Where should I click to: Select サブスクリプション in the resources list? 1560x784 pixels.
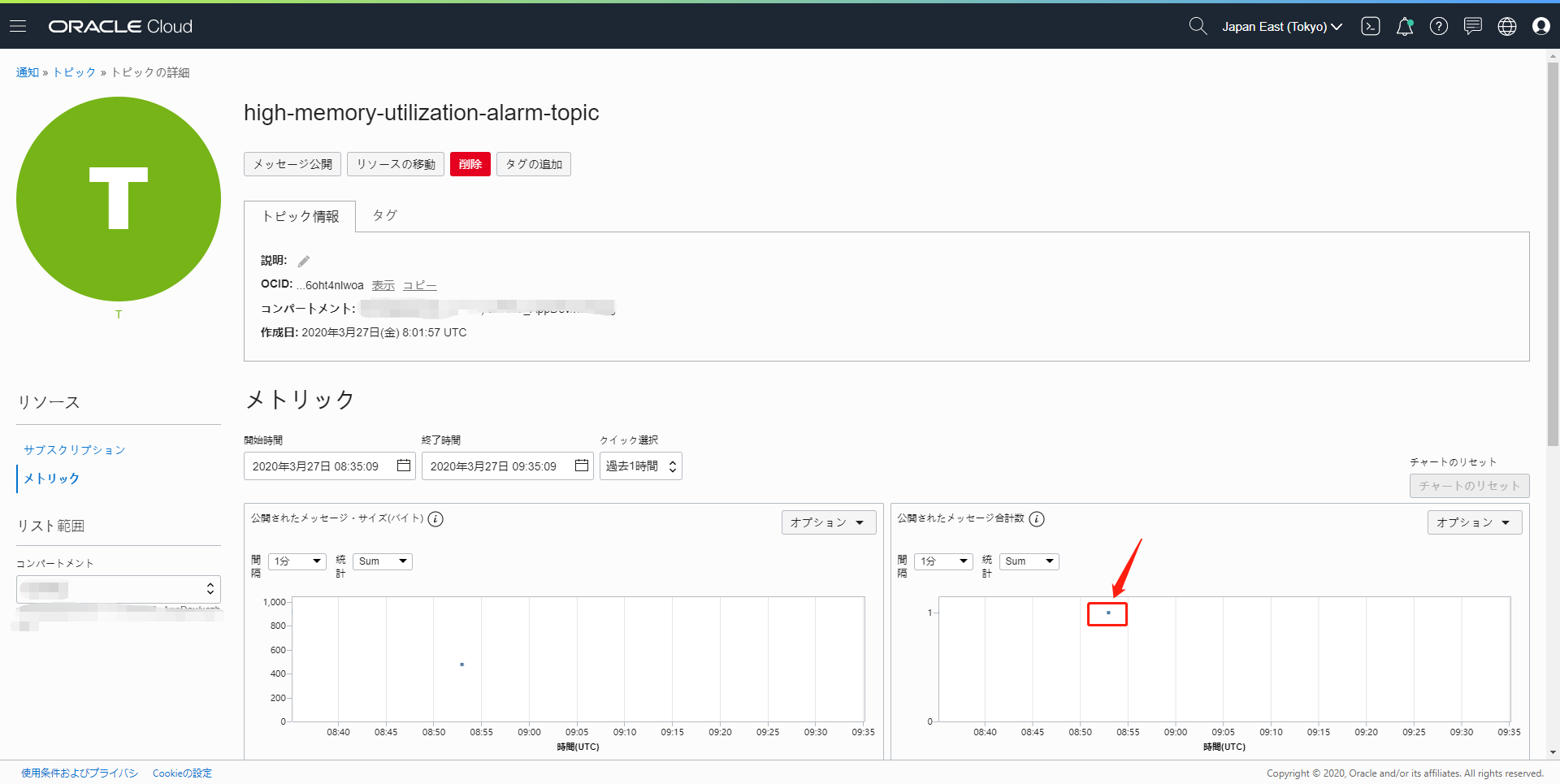tap(75, 450)
